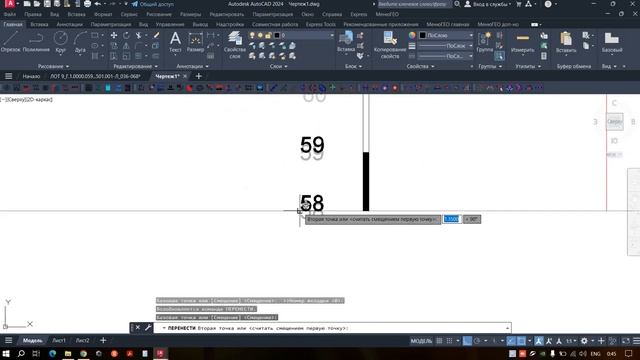The image size is (640, 360).
Task: Click the AutoCAD application menu logo
Action: [x=10, y=4]
